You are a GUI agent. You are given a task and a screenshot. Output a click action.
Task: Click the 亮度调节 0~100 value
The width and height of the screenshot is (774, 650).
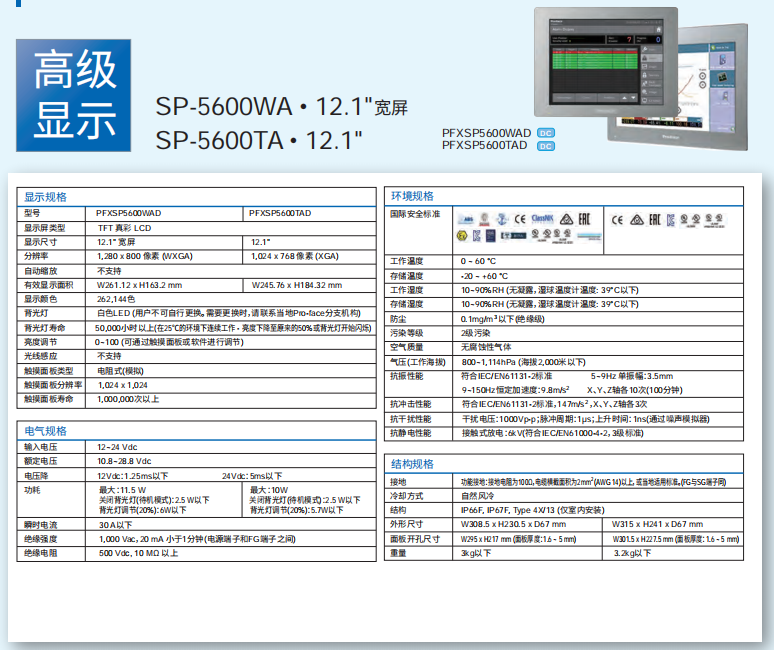(x=169, y=342)
